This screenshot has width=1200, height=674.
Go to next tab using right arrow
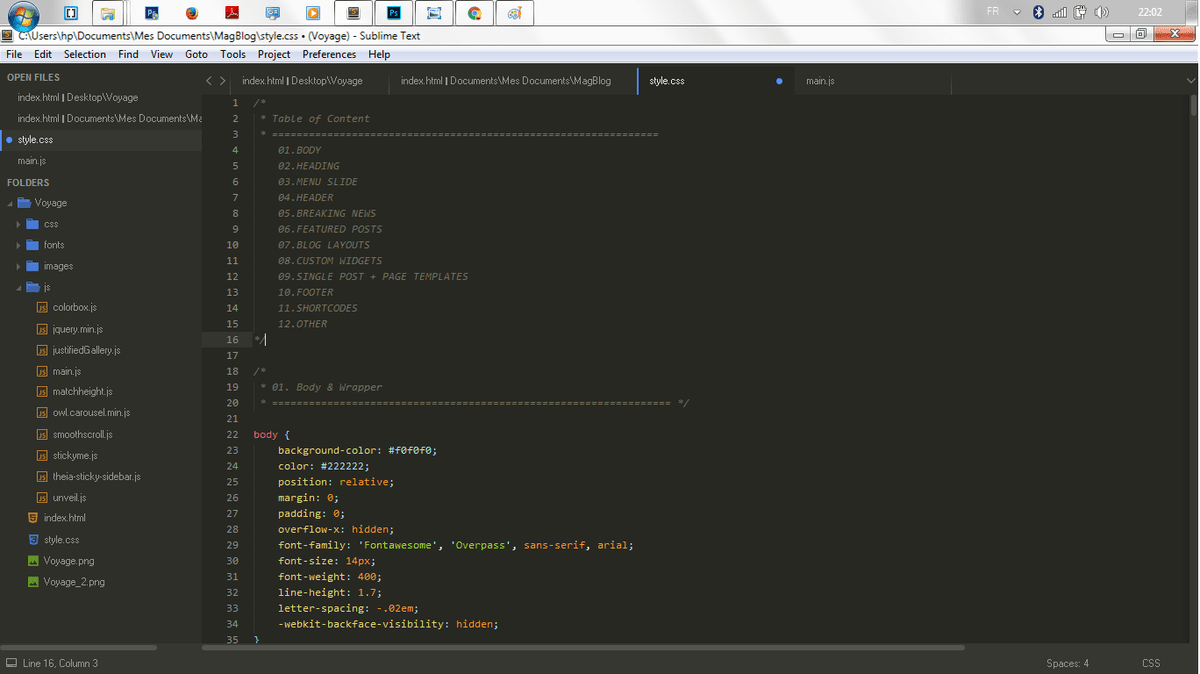coord(222,81)
